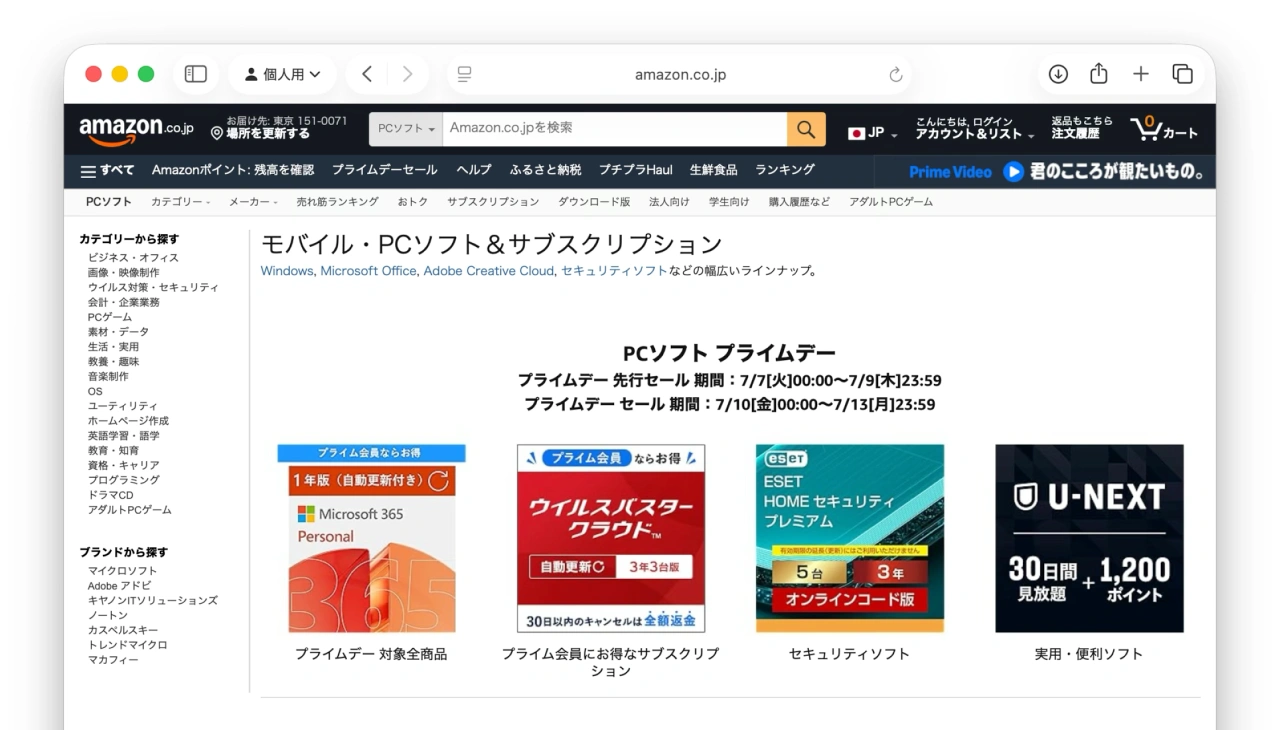
Task: Open マカフィー brand link
Action: [x=113, y=660]
